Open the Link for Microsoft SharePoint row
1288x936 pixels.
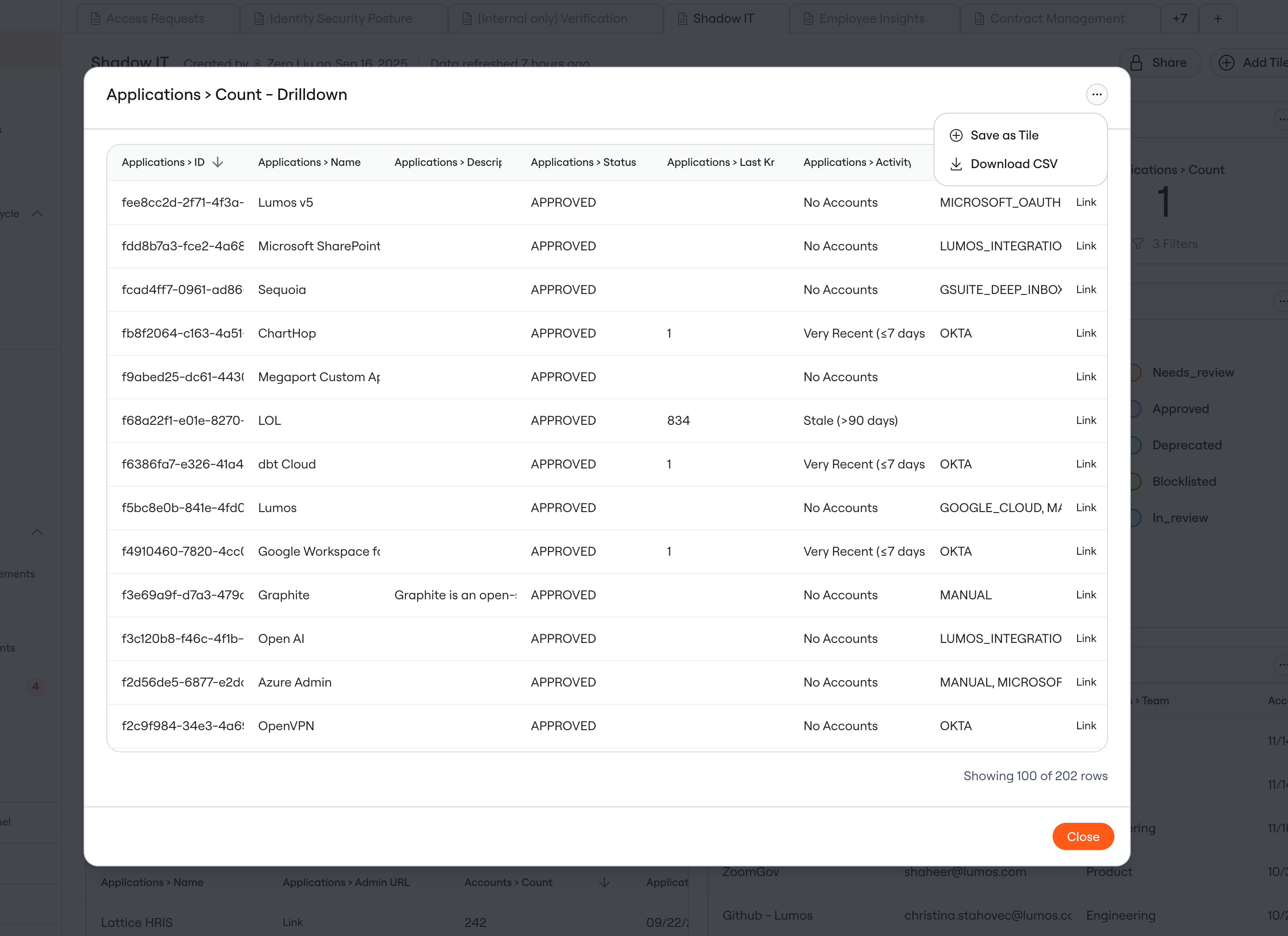tap(1085, 246)
